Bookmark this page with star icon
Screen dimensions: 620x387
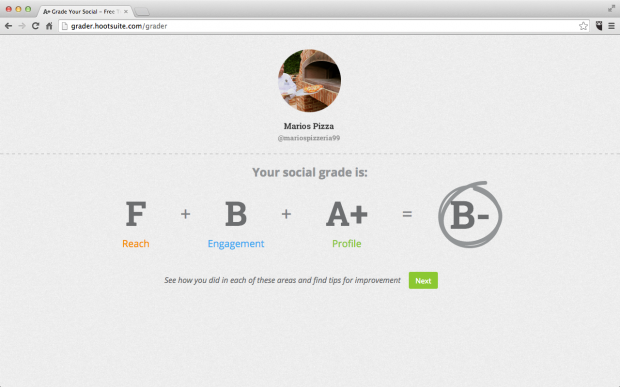(x=583, y=26)
